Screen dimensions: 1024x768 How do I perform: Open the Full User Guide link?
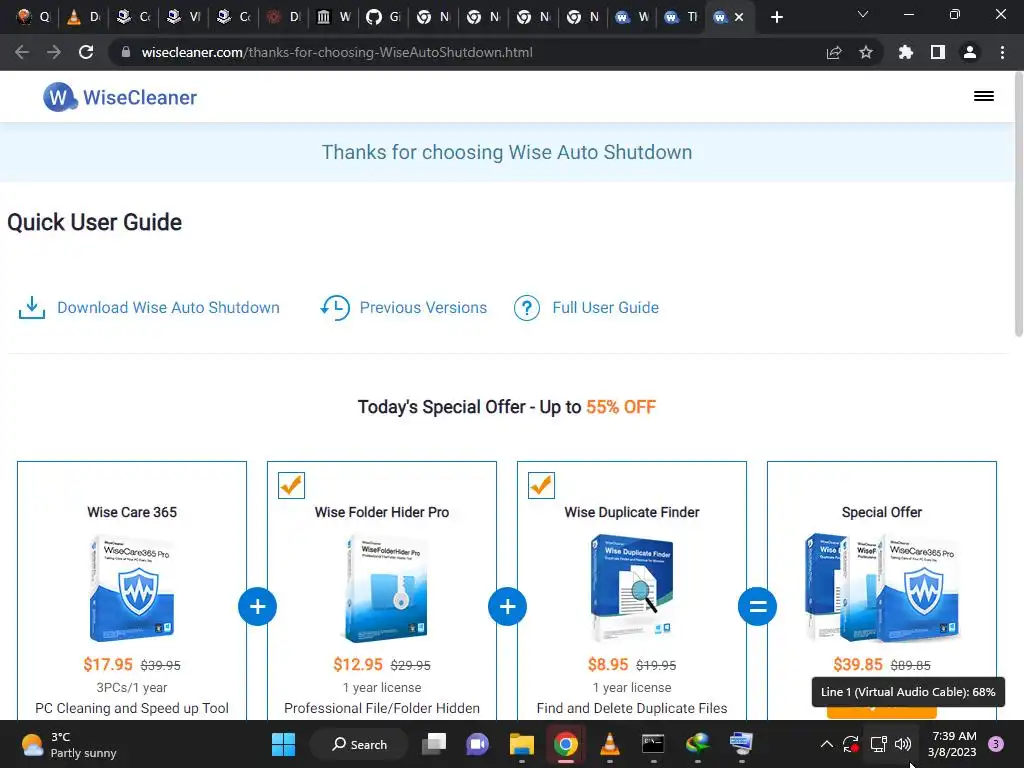(605, 308)
